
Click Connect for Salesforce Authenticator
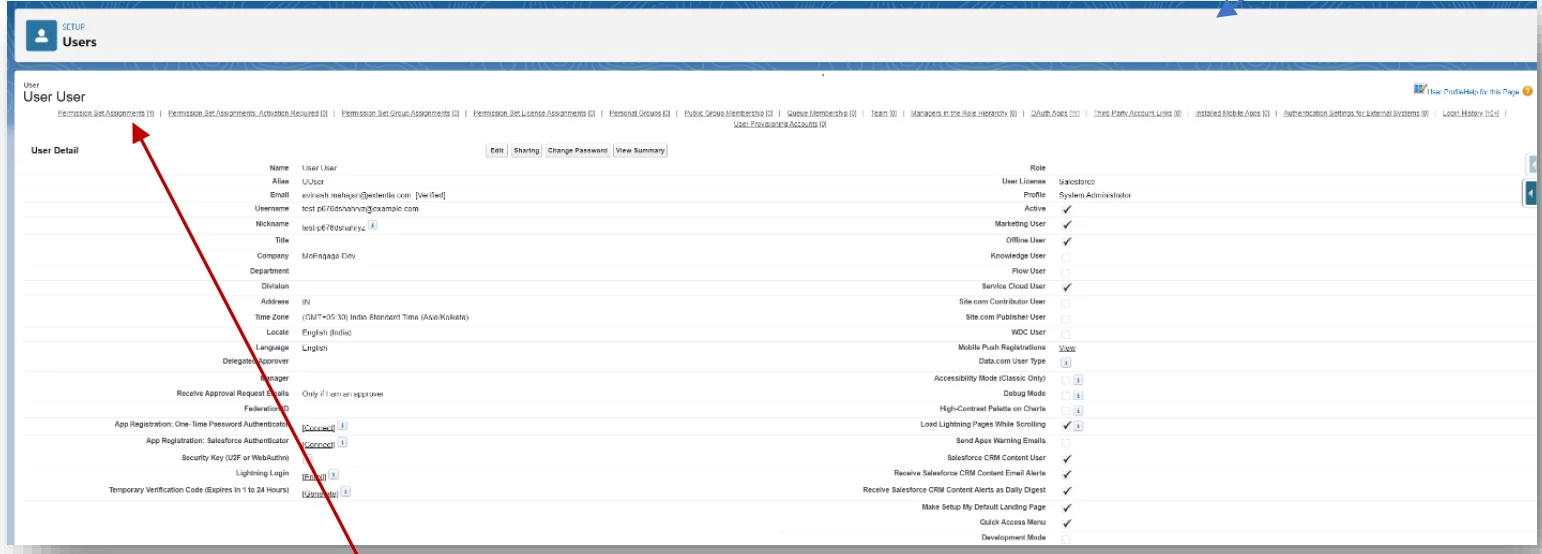318,443
